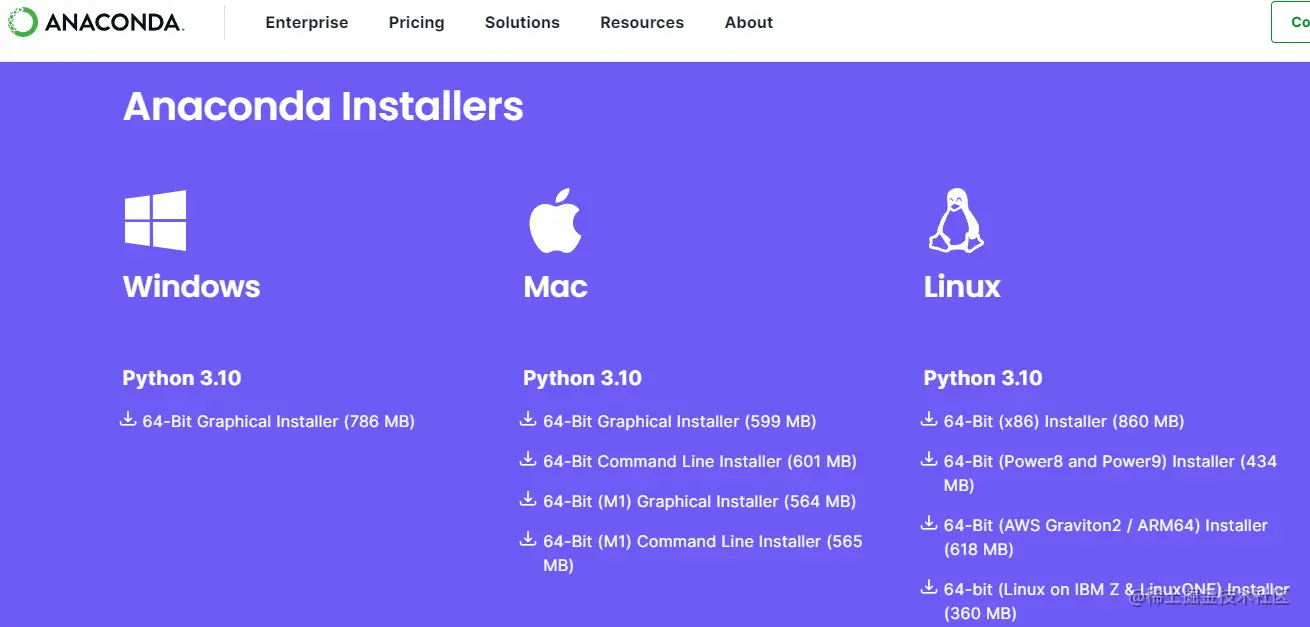This screenshot has height=627, width=1310.
Task: Click Python 3.10 label under Mac
Action: tap(582, 378)
